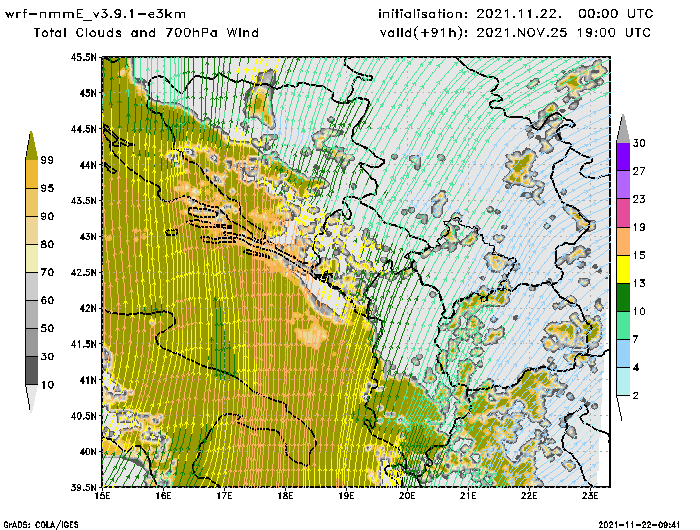The height and width of the screenshot is (530, 700).
Task: Click the '45N' latitude label
Action: [x=88, y=93]
